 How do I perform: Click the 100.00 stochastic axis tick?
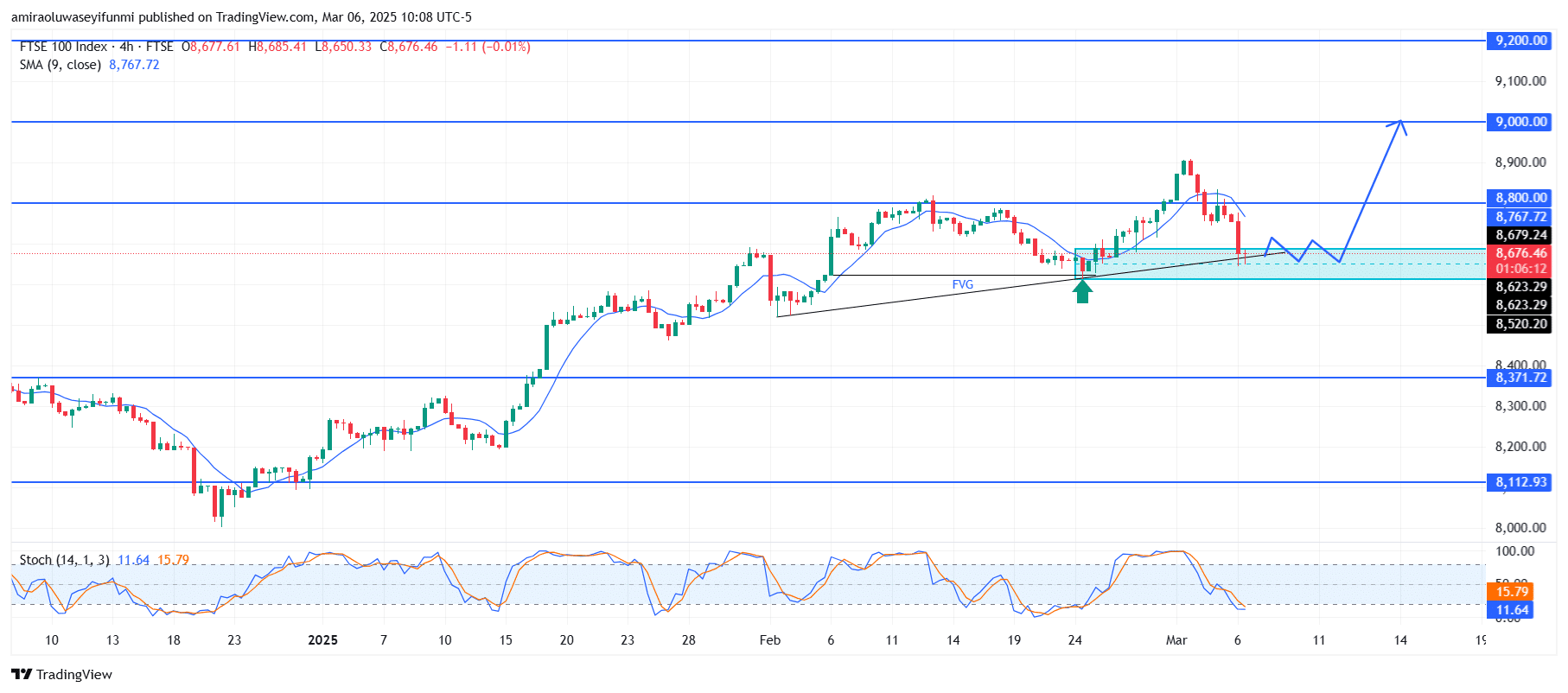click(1515, 551)
